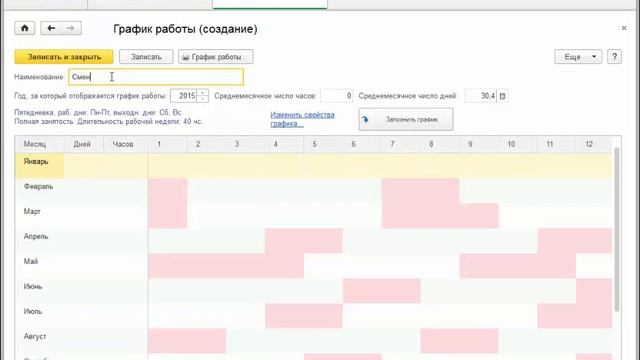Viewport: 640px width, 360px height.
Task: Open the Еще dropdown menu
Action: click(578, 57)
